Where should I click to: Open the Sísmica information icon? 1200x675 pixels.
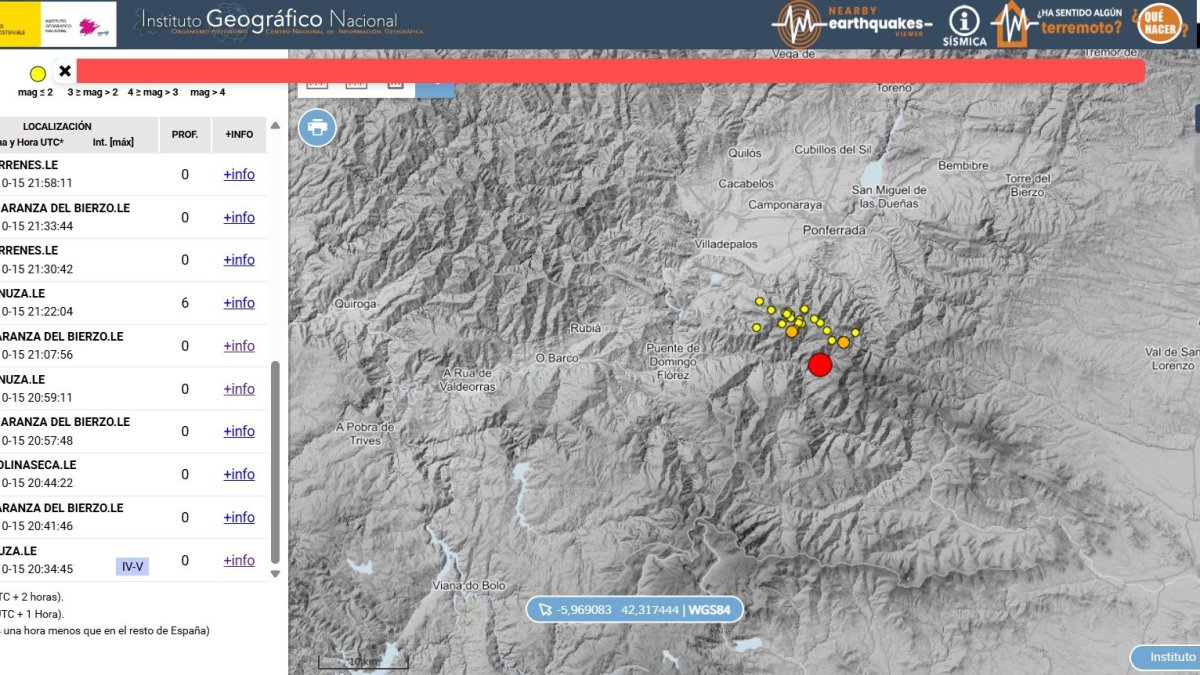[964, 27]
